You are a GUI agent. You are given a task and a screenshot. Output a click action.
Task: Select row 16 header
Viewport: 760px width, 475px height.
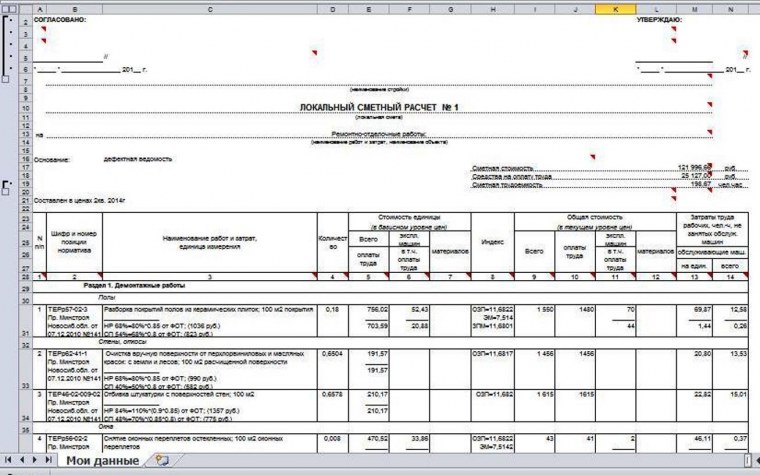click(x=26, y=158)
